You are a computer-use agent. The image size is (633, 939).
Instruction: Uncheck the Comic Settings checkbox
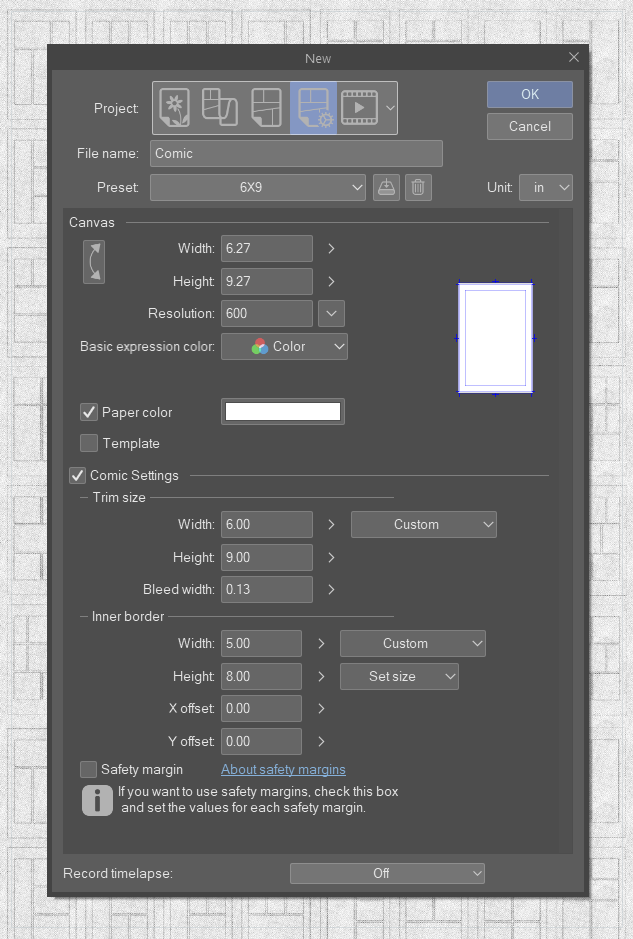[77, 475]
